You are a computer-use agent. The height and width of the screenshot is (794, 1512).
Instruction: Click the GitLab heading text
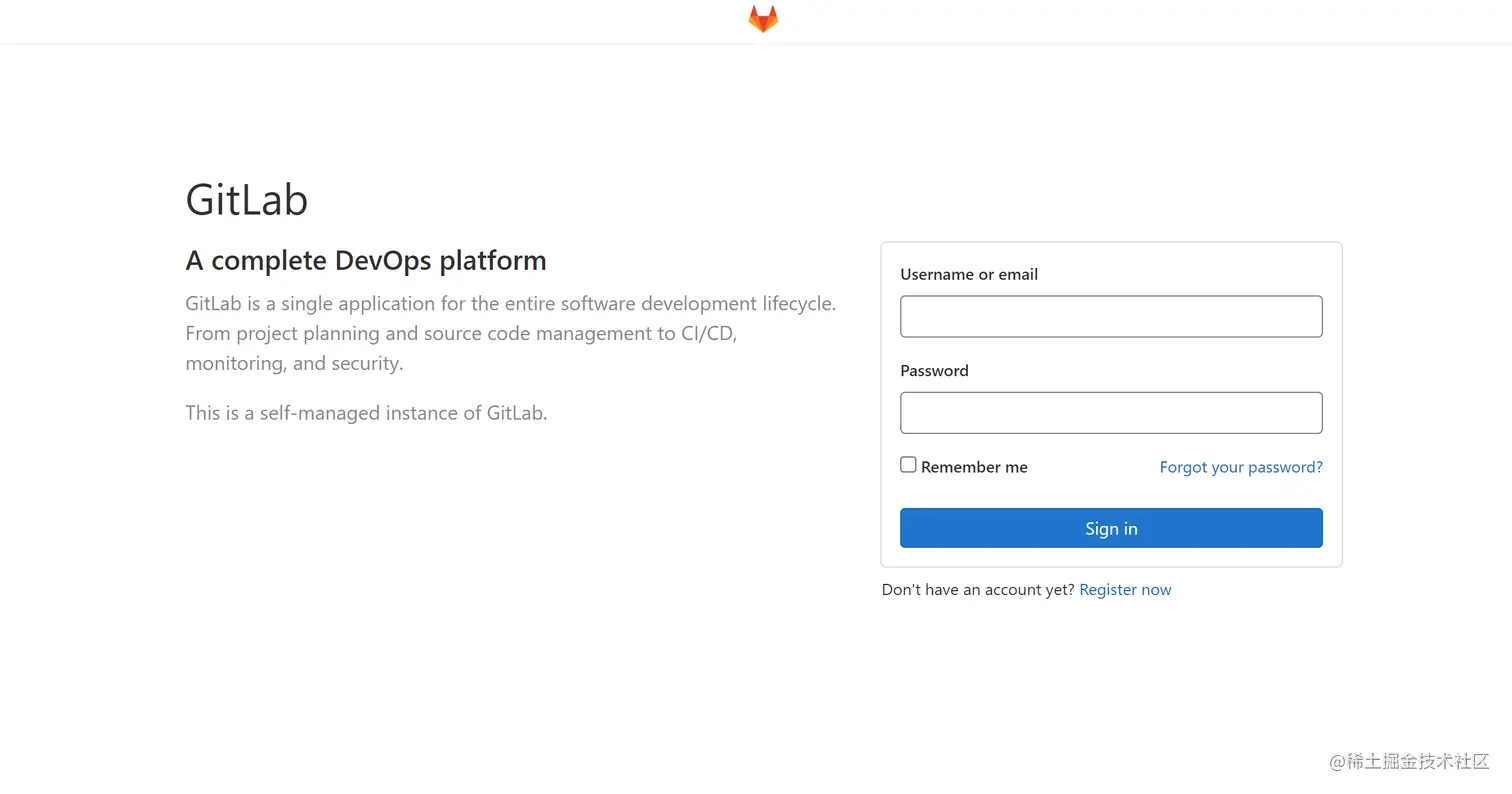(246, 199)
